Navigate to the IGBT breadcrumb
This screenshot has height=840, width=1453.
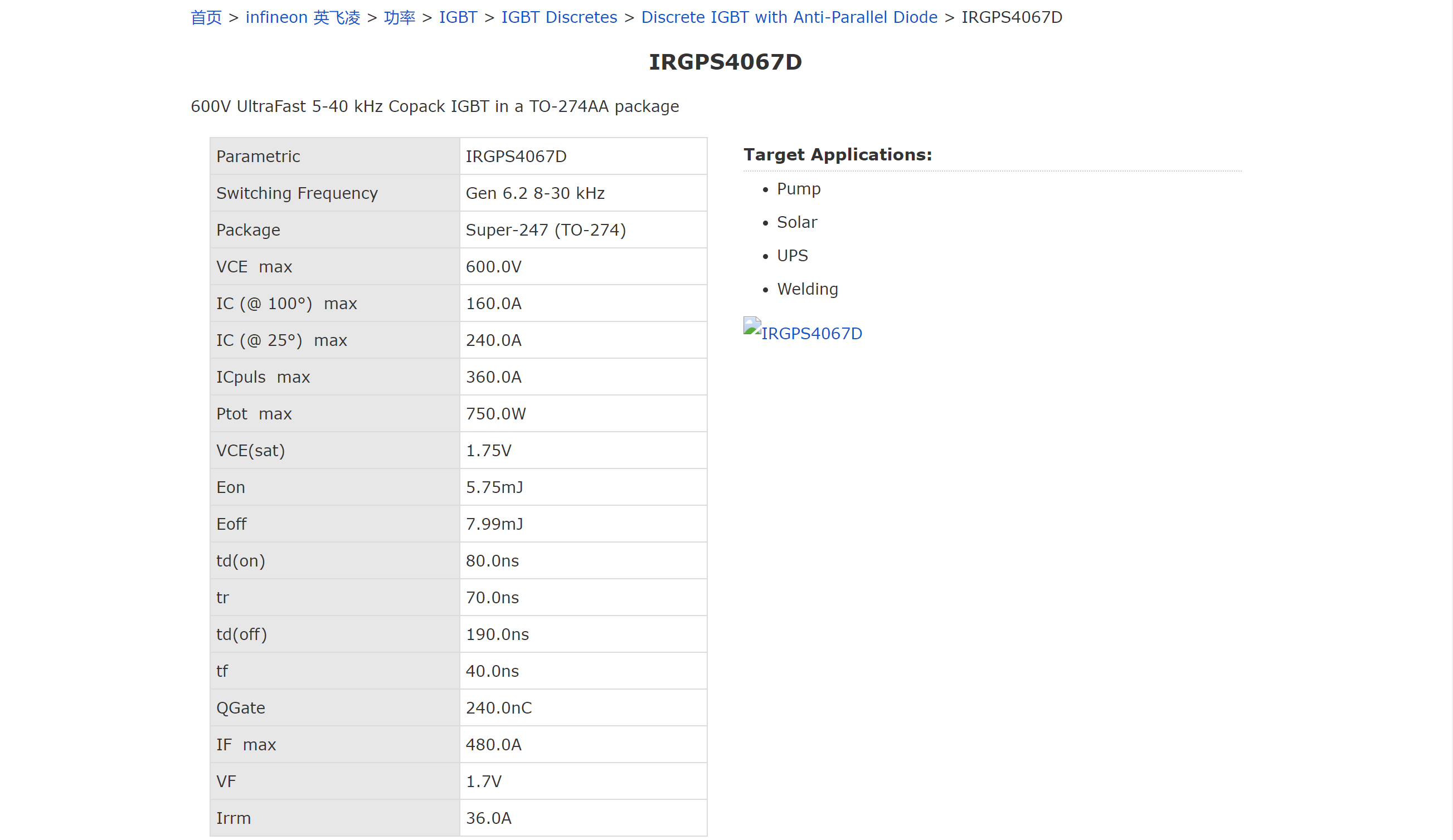(x=458, y=17)
